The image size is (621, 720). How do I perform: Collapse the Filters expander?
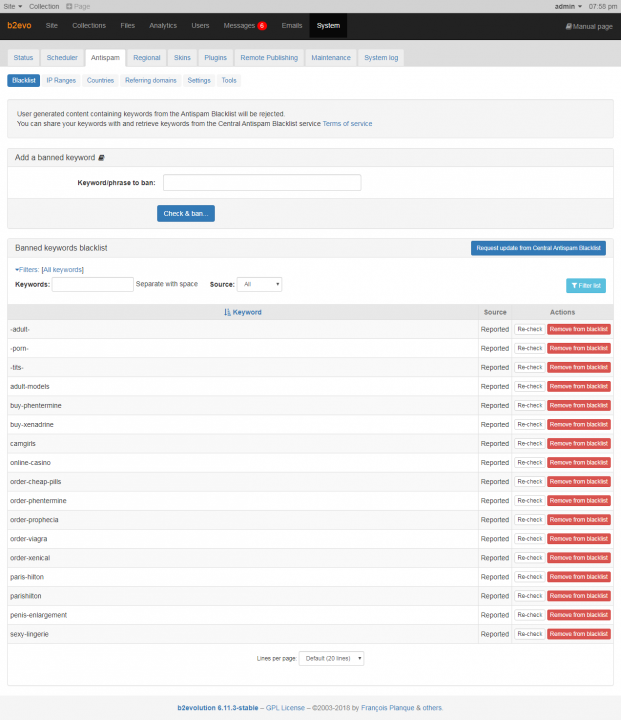tap(27, 270)
